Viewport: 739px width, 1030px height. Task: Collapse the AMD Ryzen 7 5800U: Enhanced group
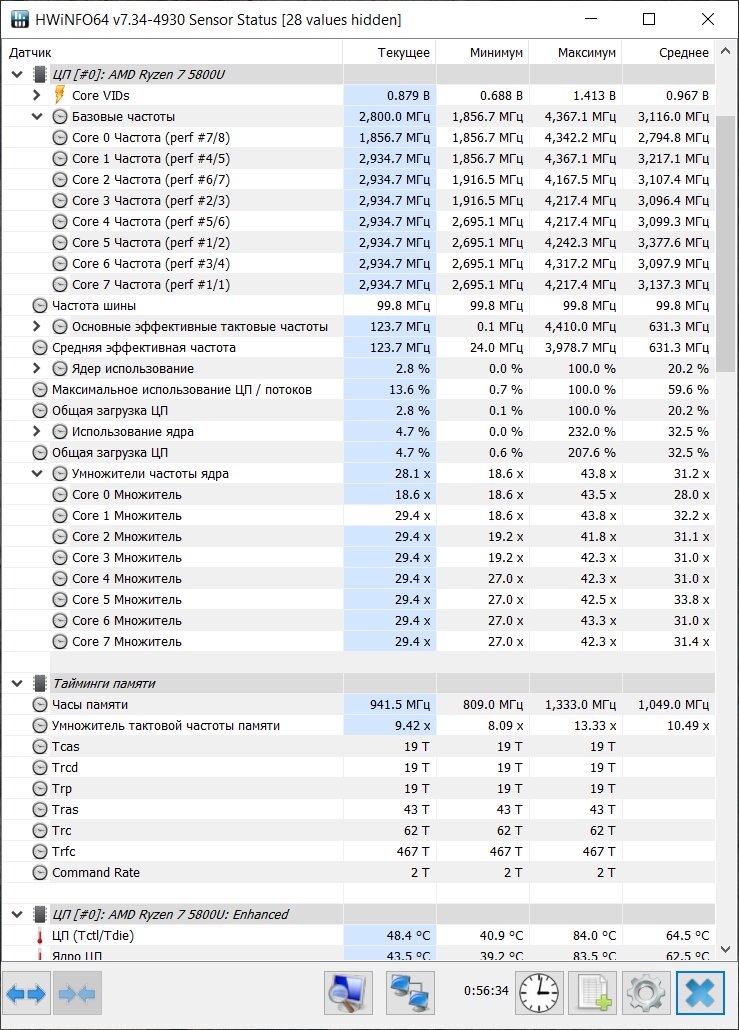point(17,914)
